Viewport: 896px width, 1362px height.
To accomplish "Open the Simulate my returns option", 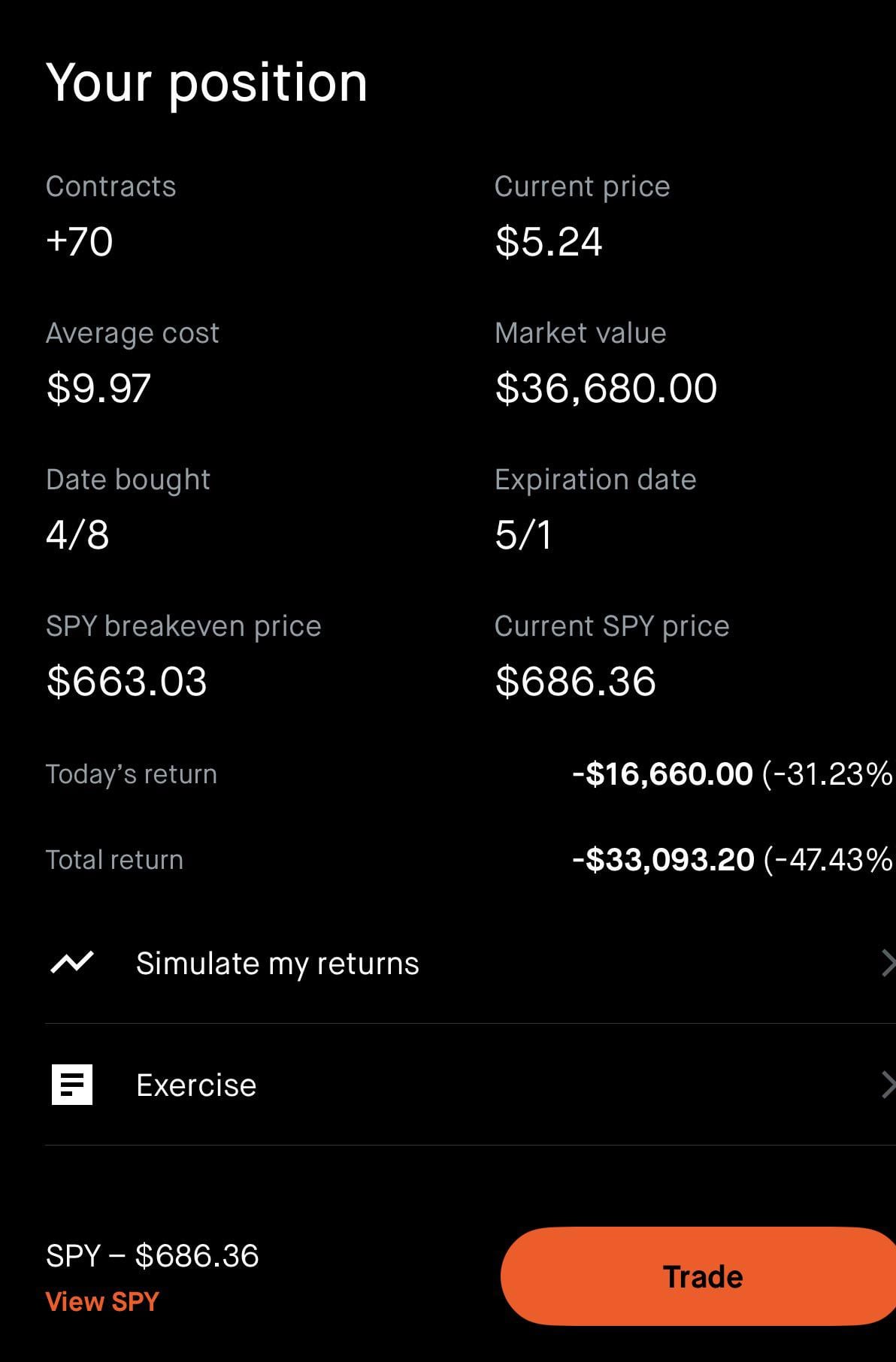I will tap(277, 964).
